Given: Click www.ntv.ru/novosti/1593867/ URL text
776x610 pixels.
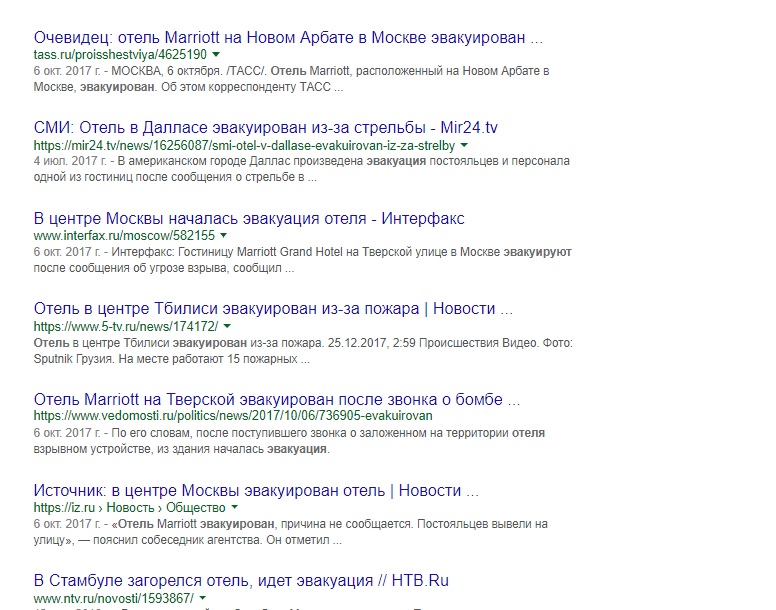Looking at the screenshot, I should click(114, 598).
